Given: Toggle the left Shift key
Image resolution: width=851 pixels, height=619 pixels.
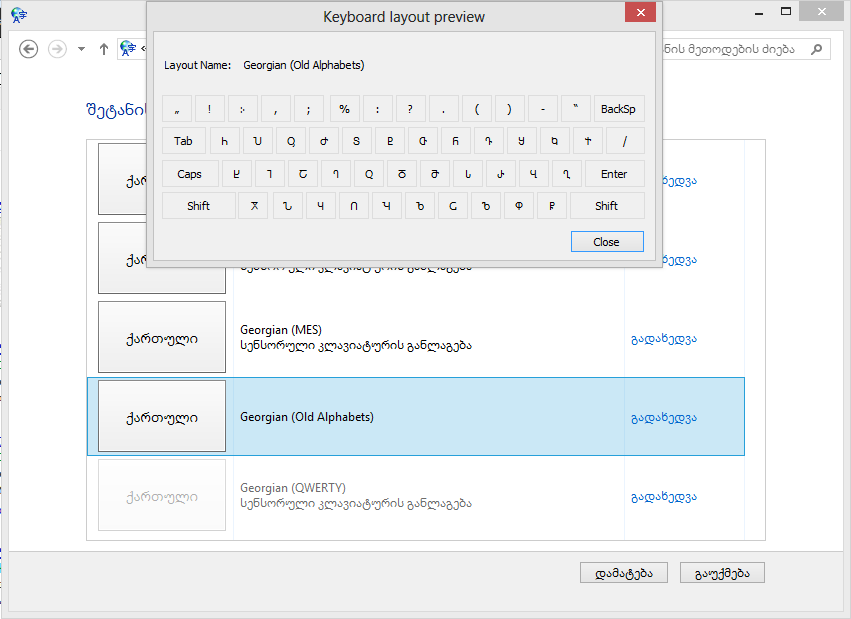Looking at the screenshot, I should pos(198,206).
